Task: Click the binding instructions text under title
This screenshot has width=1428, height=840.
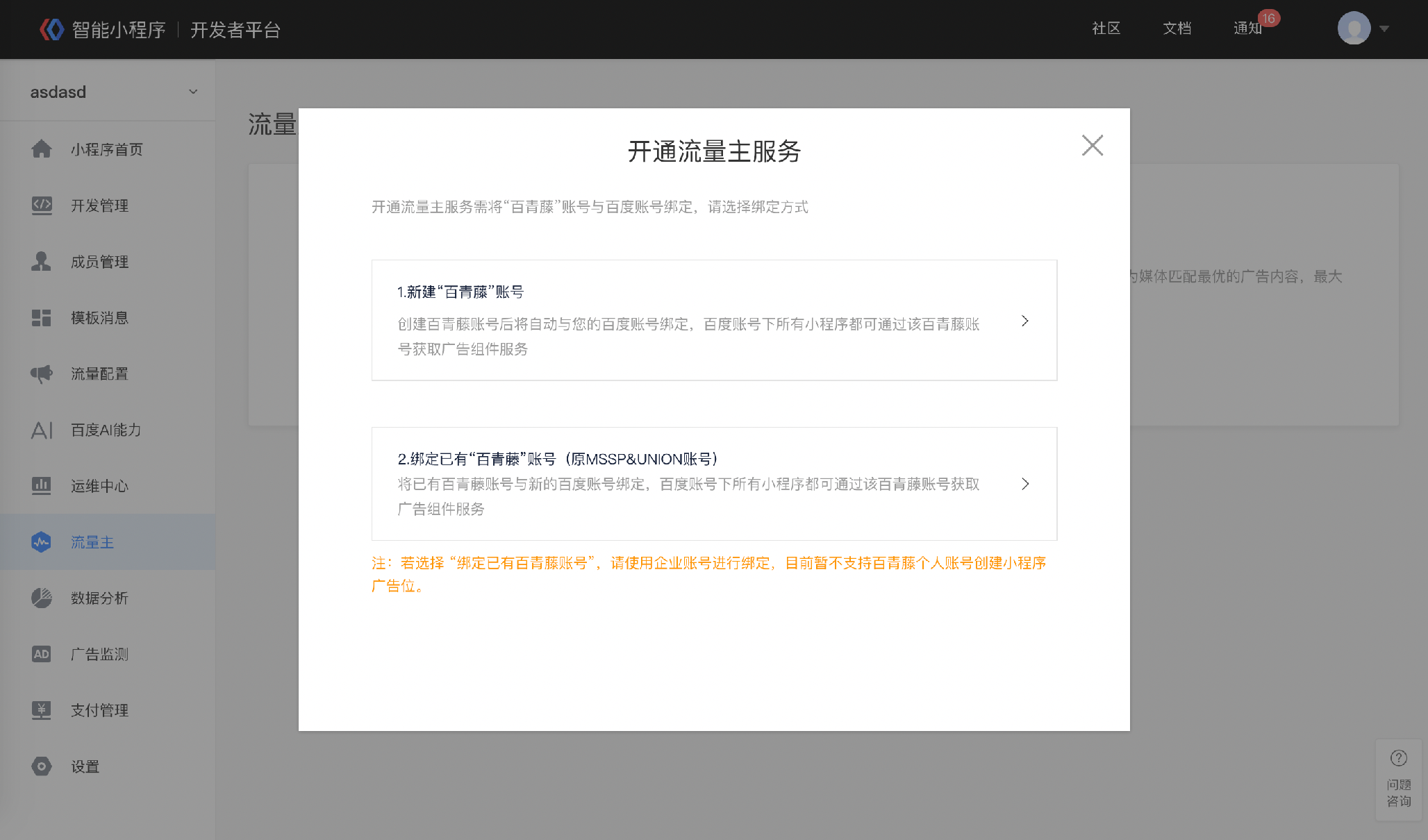Action: pyautogui.click(x=590, y=207)
